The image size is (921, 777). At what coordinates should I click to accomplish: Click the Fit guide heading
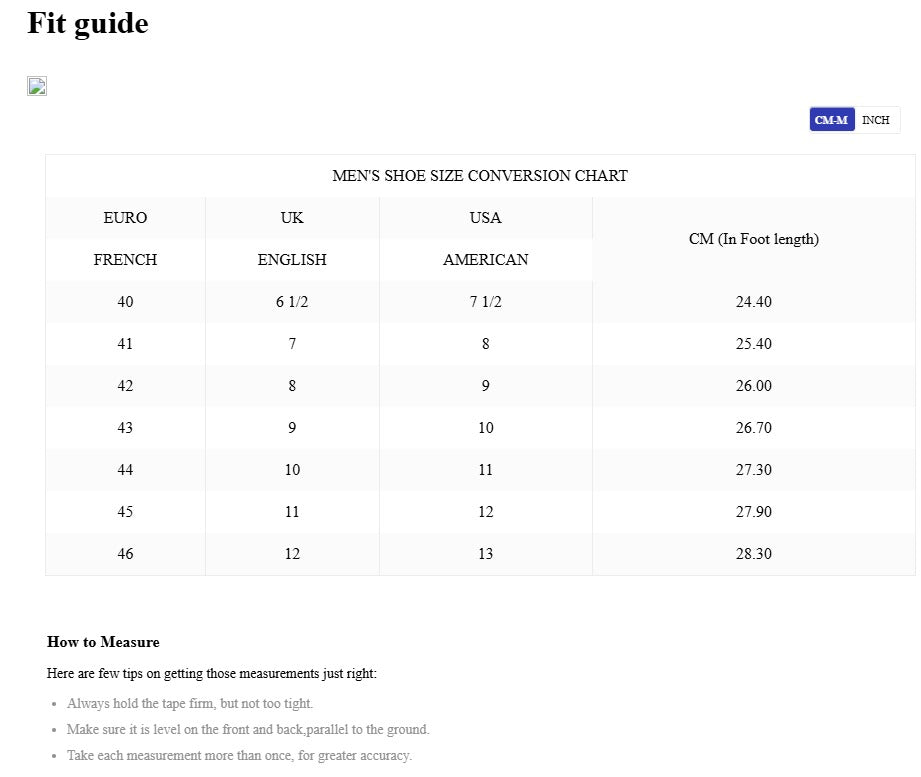click(x=88, y=23)
